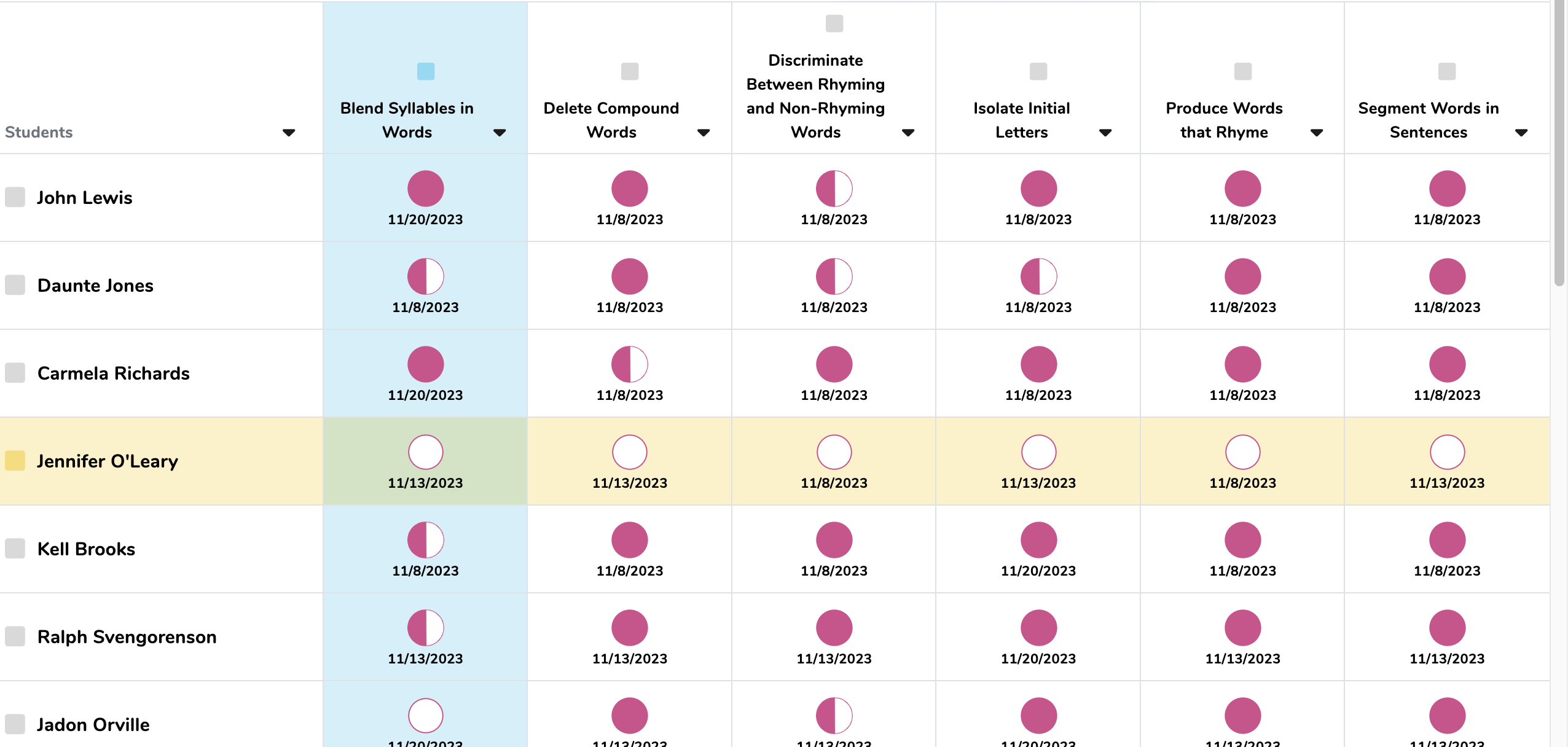This screenshot has height=747, width=1568.
Task: Click Daunte Jones's half-filled Isolate Initial Letters circle
Action: [x=1038, y=276]
